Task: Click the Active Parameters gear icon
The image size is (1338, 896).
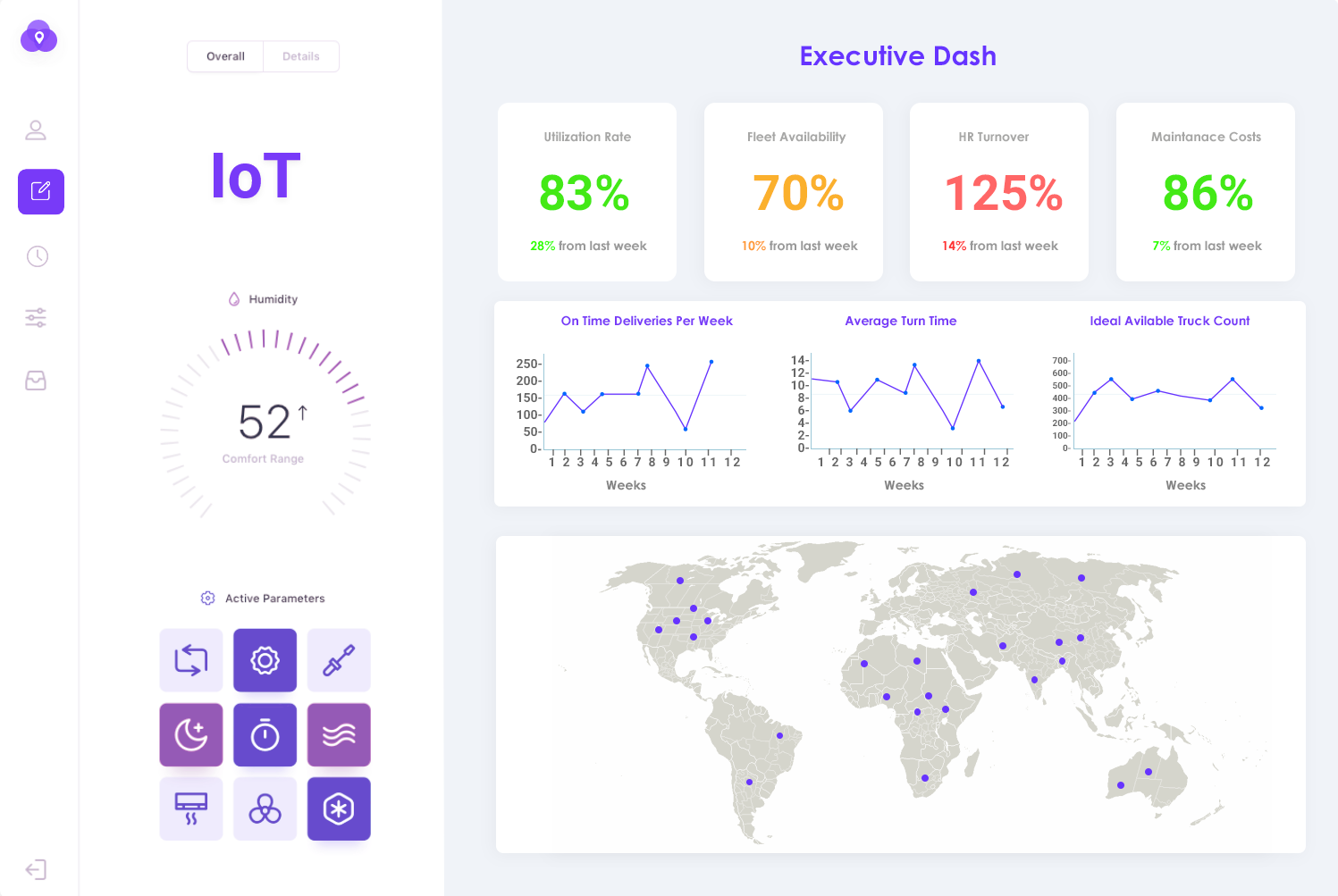Action: click(x=207, y=598)
